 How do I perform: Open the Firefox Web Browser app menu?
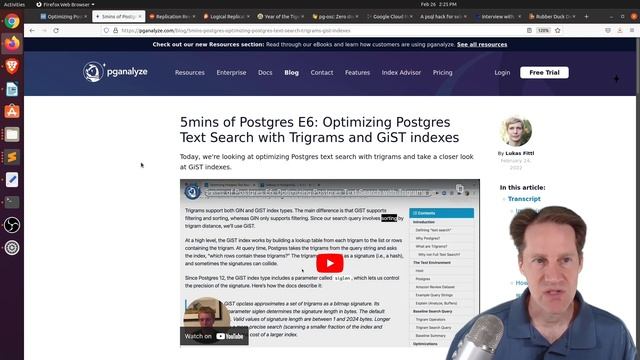tap(65, 4)
